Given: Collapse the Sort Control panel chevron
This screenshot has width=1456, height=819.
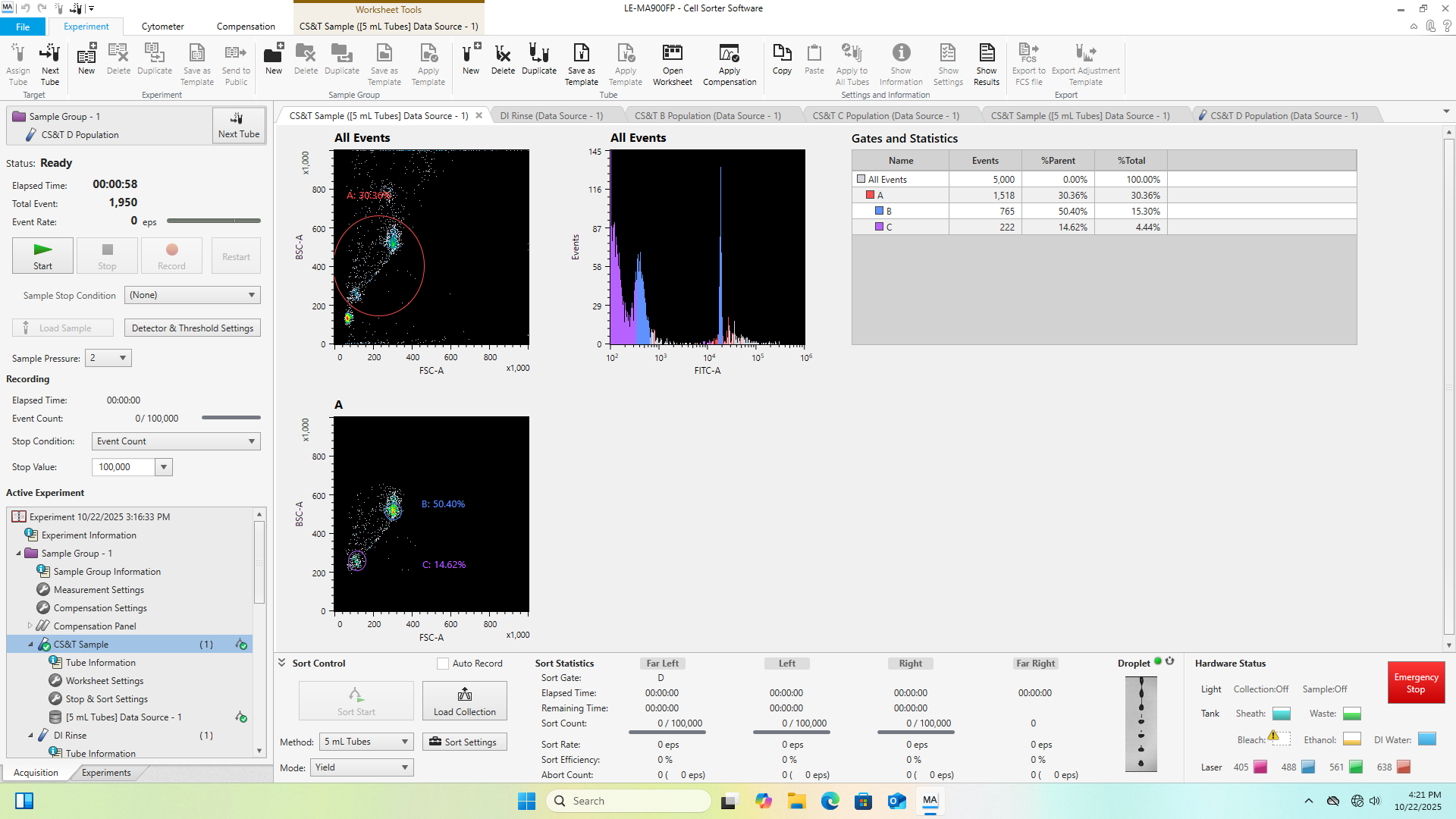Looking at the screenshot, I should point(282,663).
